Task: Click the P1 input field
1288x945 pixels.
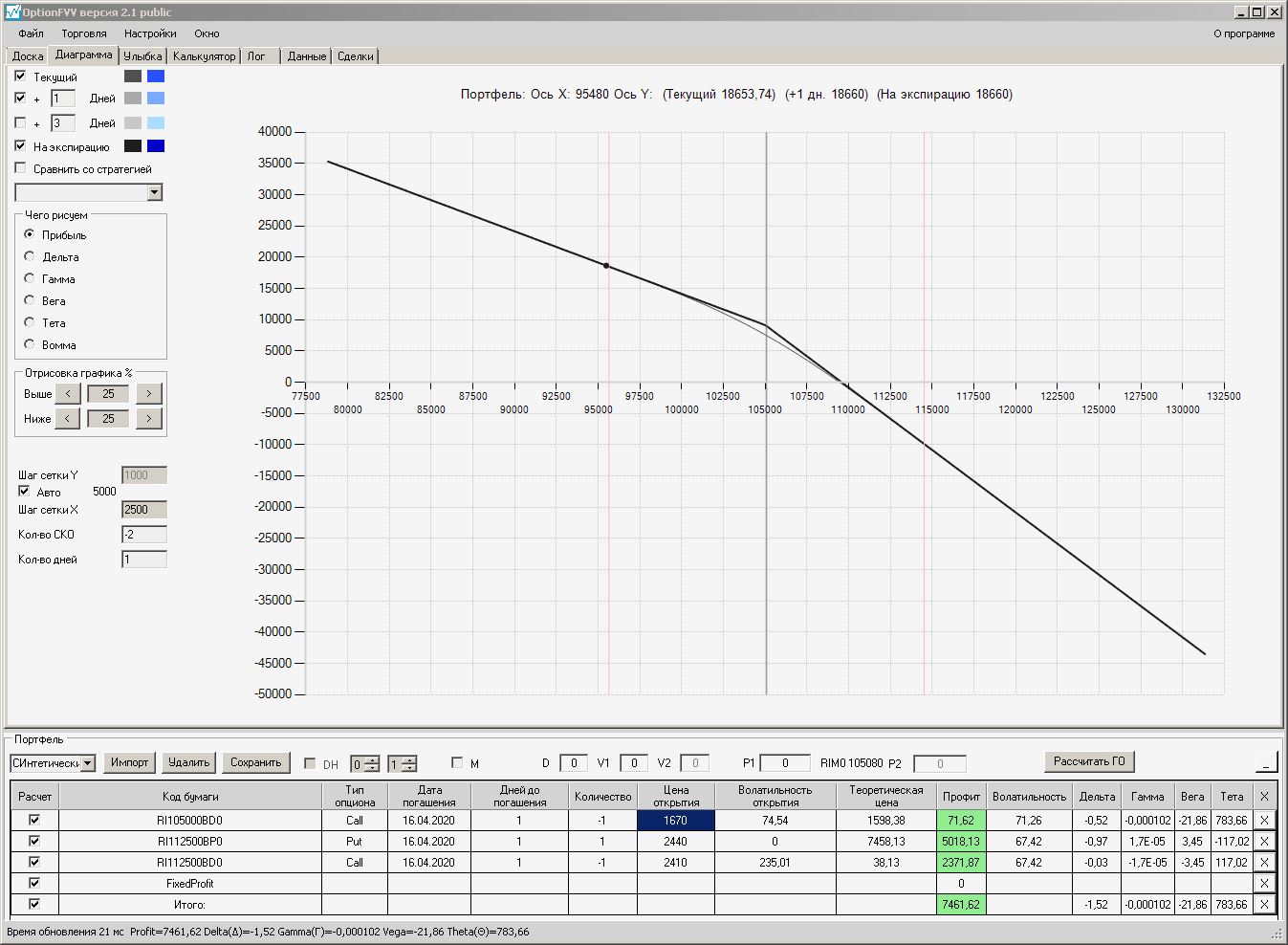Action: pos(785,763)
